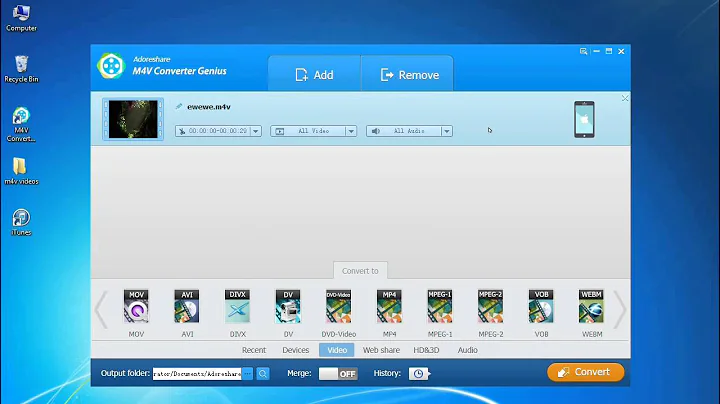The width and height of the screenshot is (720, 404).
Task: Show previous formats with left arrow
Action: click(x=101, y=309)
